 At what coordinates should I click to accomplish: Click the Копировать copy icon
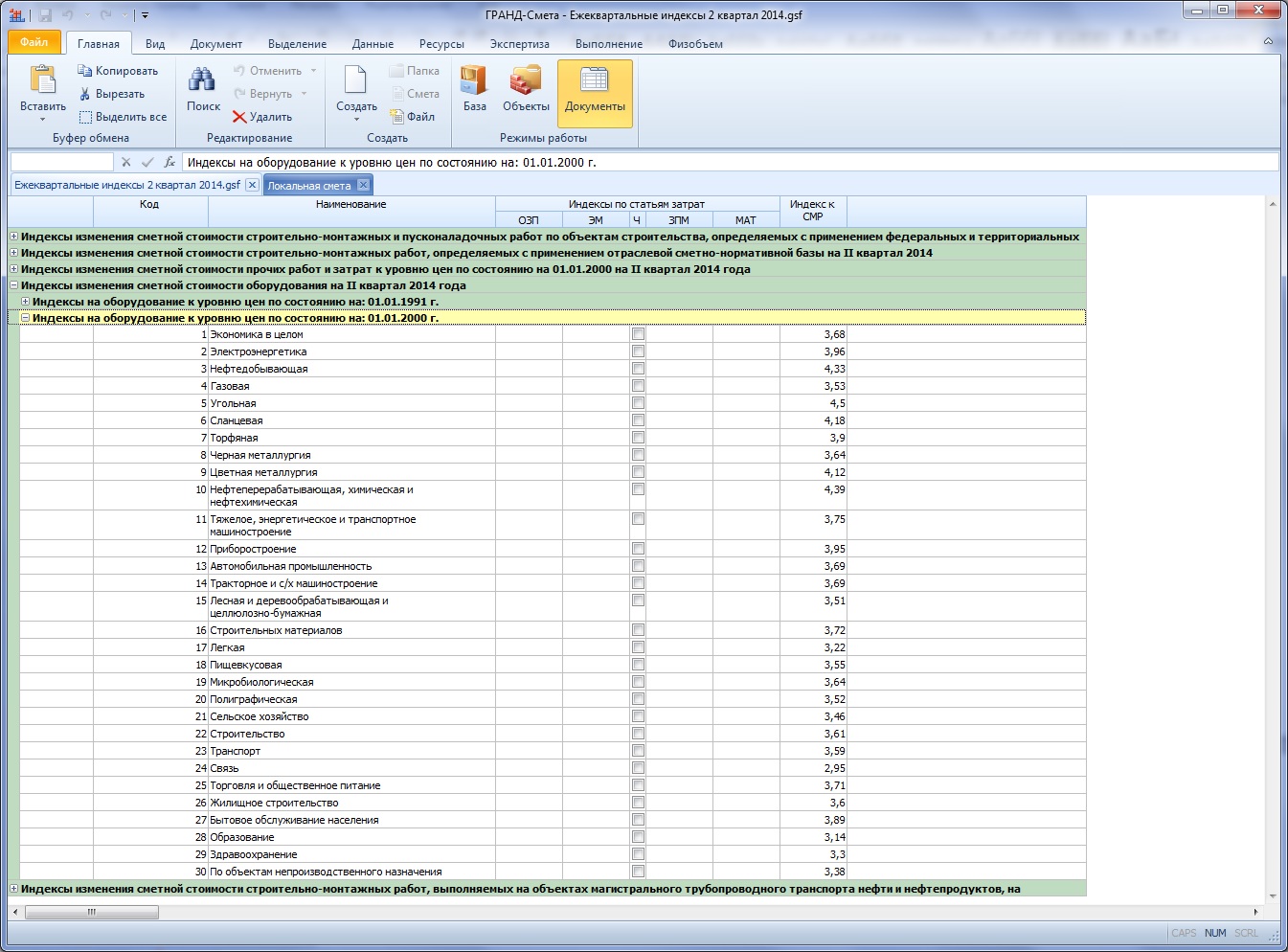click(x=85, y=71)
